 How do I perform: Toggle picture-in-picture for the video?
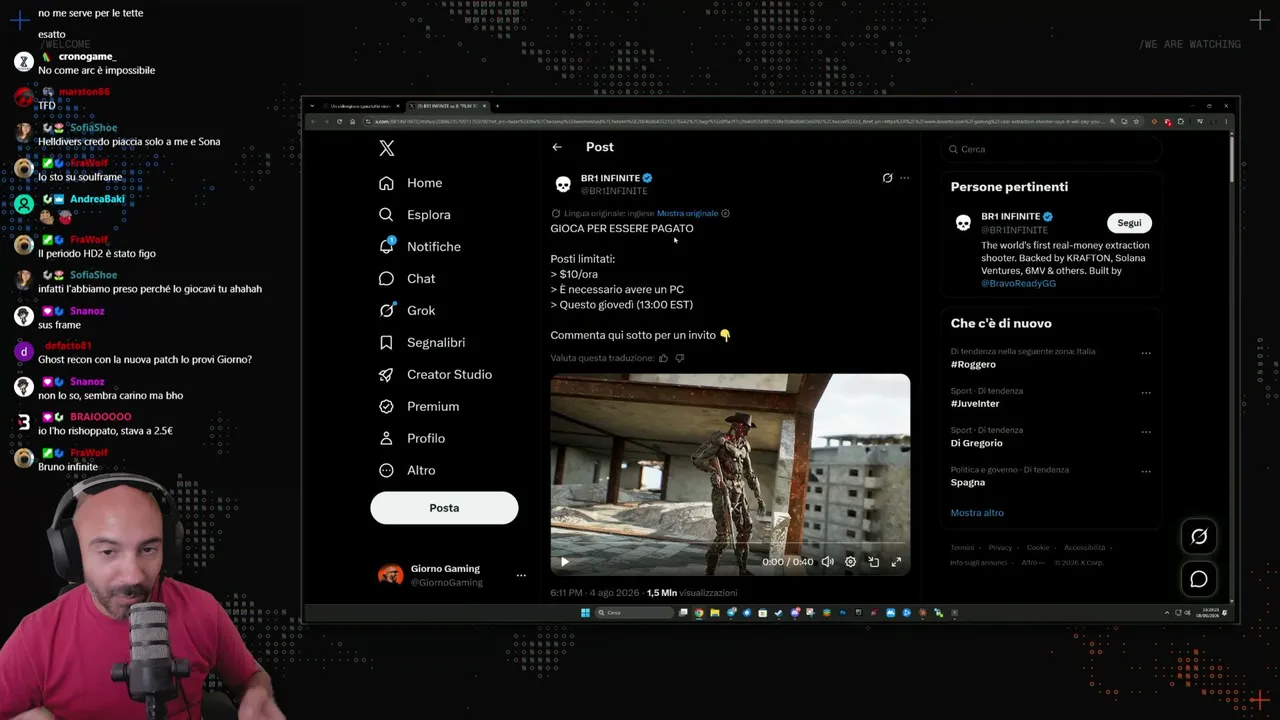pyautogui.click(x=873, y=562)
